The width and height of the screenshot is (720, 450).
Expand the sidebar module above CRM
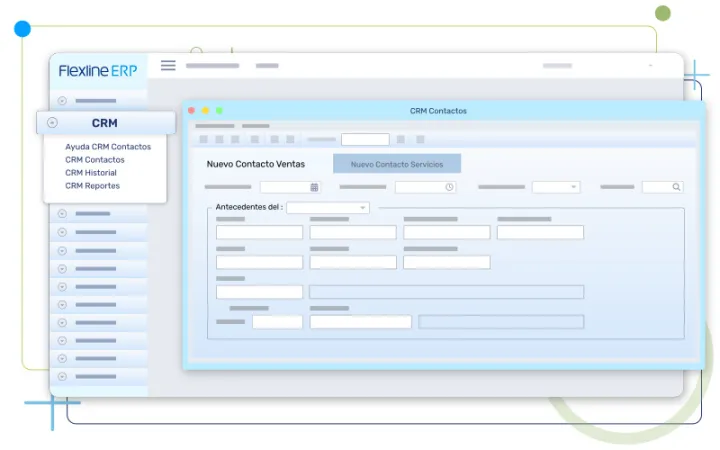[x=62, y=101]
